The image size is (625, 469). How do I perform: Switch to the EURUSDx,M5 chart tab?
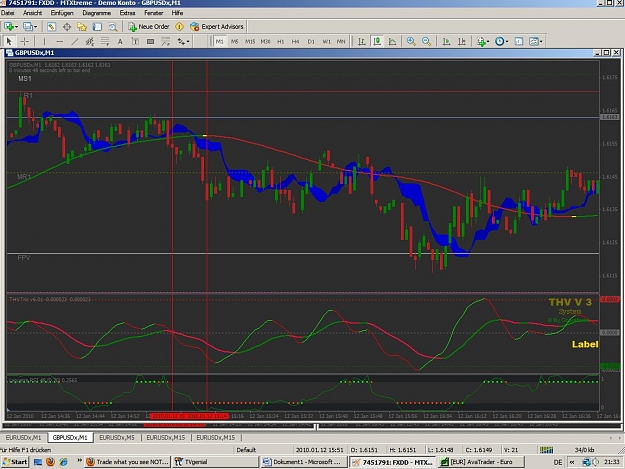pos(116,438)
